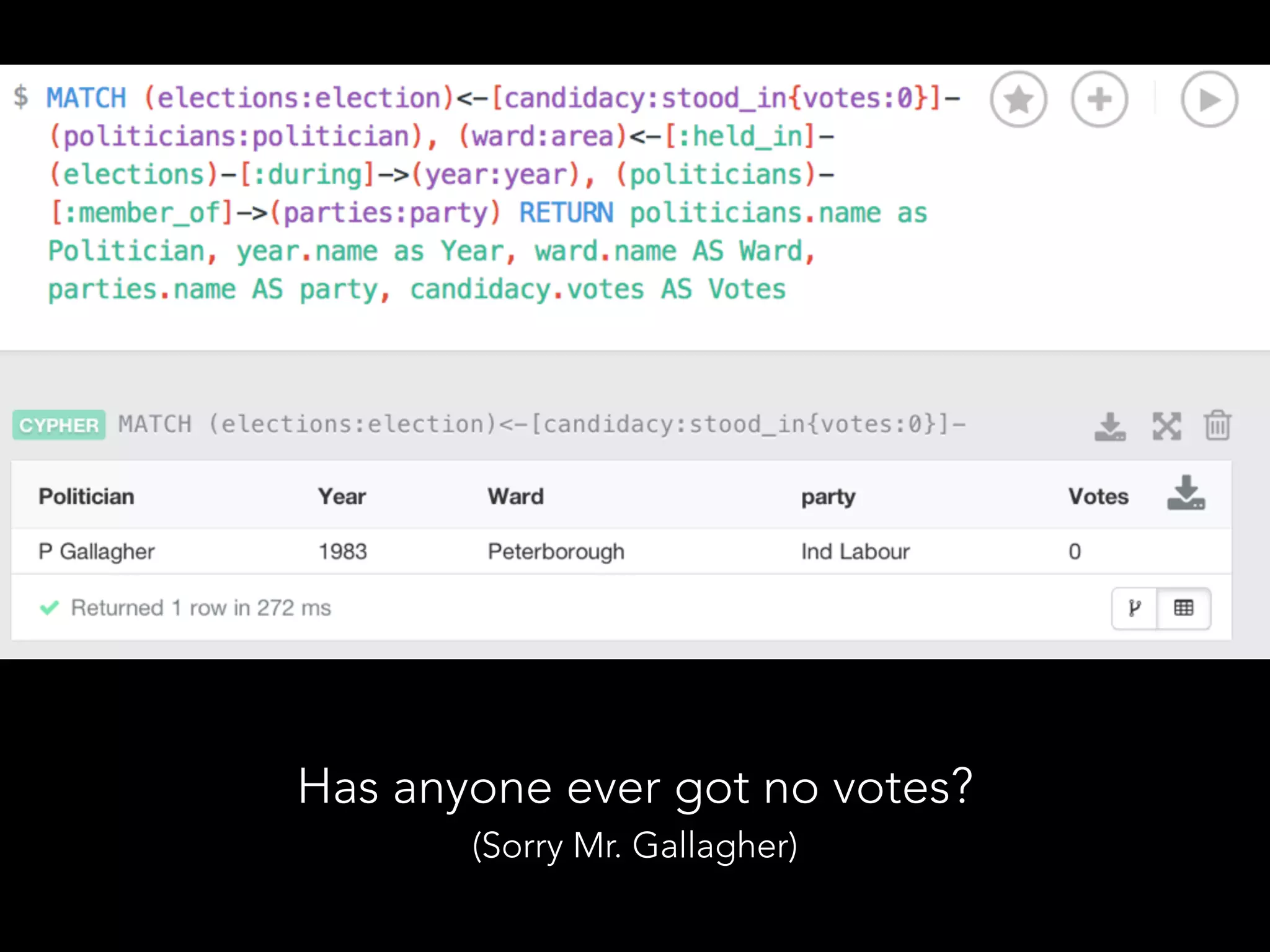
Task: Click the Politician column header
Action: 86,496
